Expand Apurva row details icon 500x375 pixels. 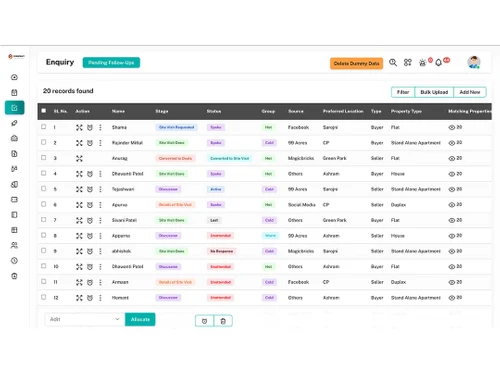click(79, 205)
